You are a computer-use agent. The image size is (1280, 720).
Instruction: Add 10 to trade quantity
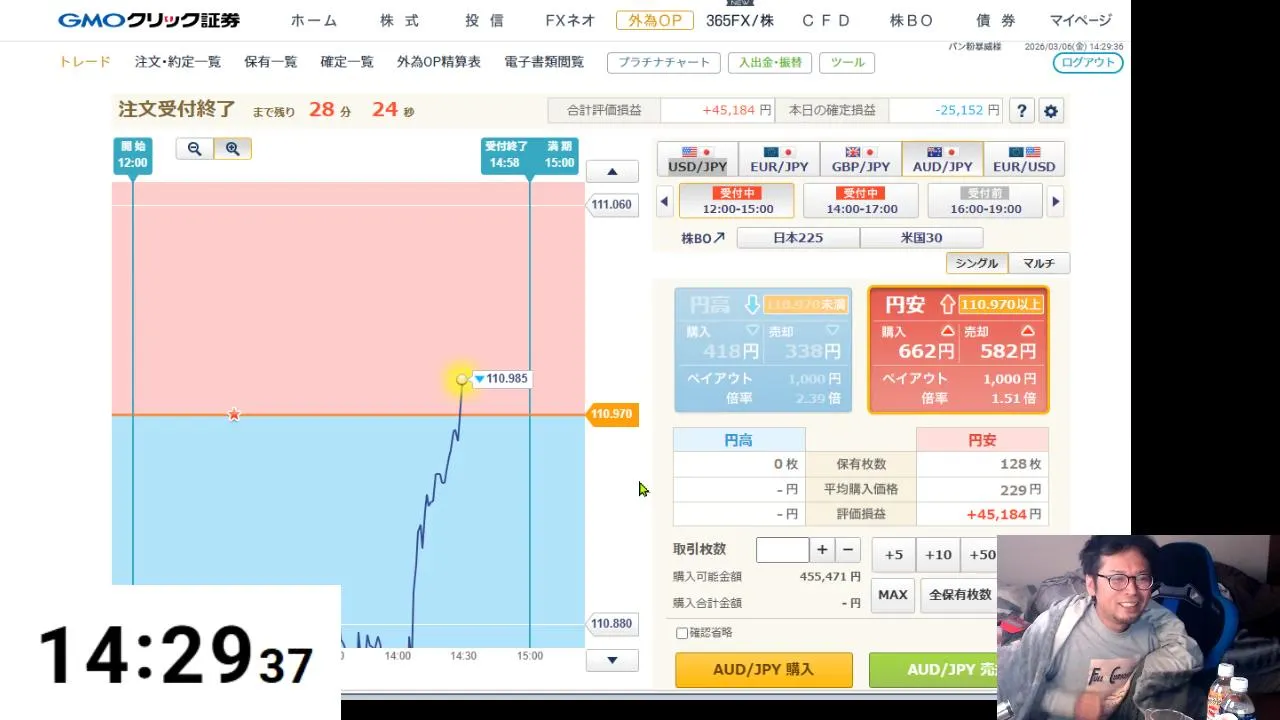938,555
